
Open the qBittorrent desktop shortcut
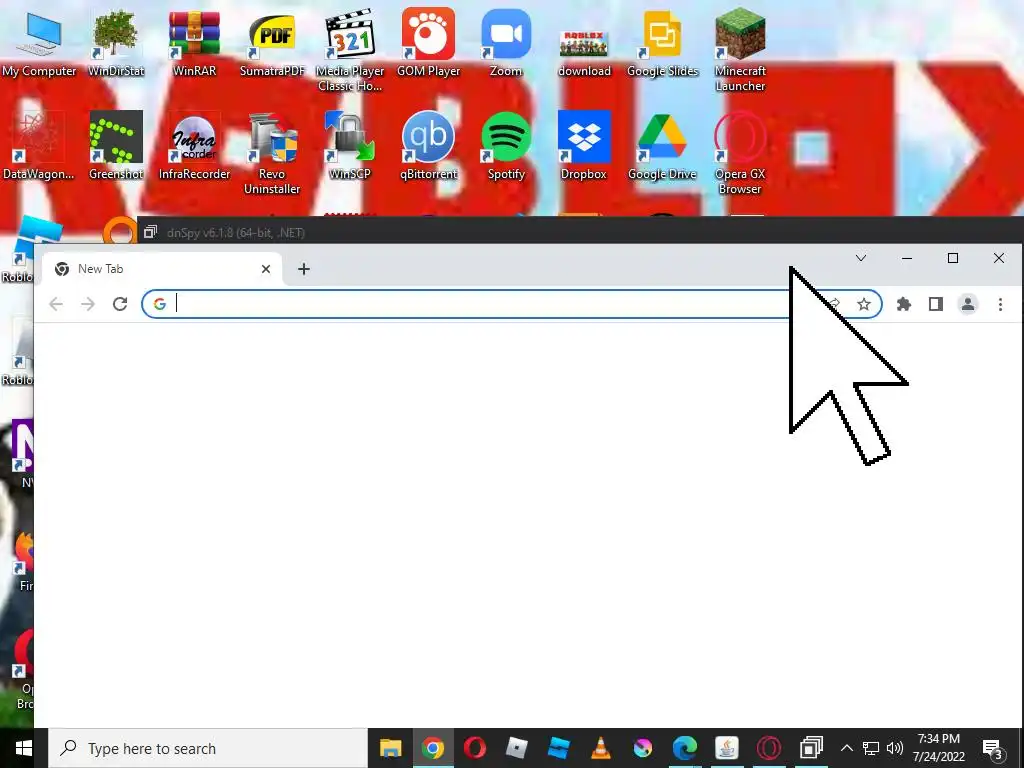pyautogui.click(x=428, y=146)
